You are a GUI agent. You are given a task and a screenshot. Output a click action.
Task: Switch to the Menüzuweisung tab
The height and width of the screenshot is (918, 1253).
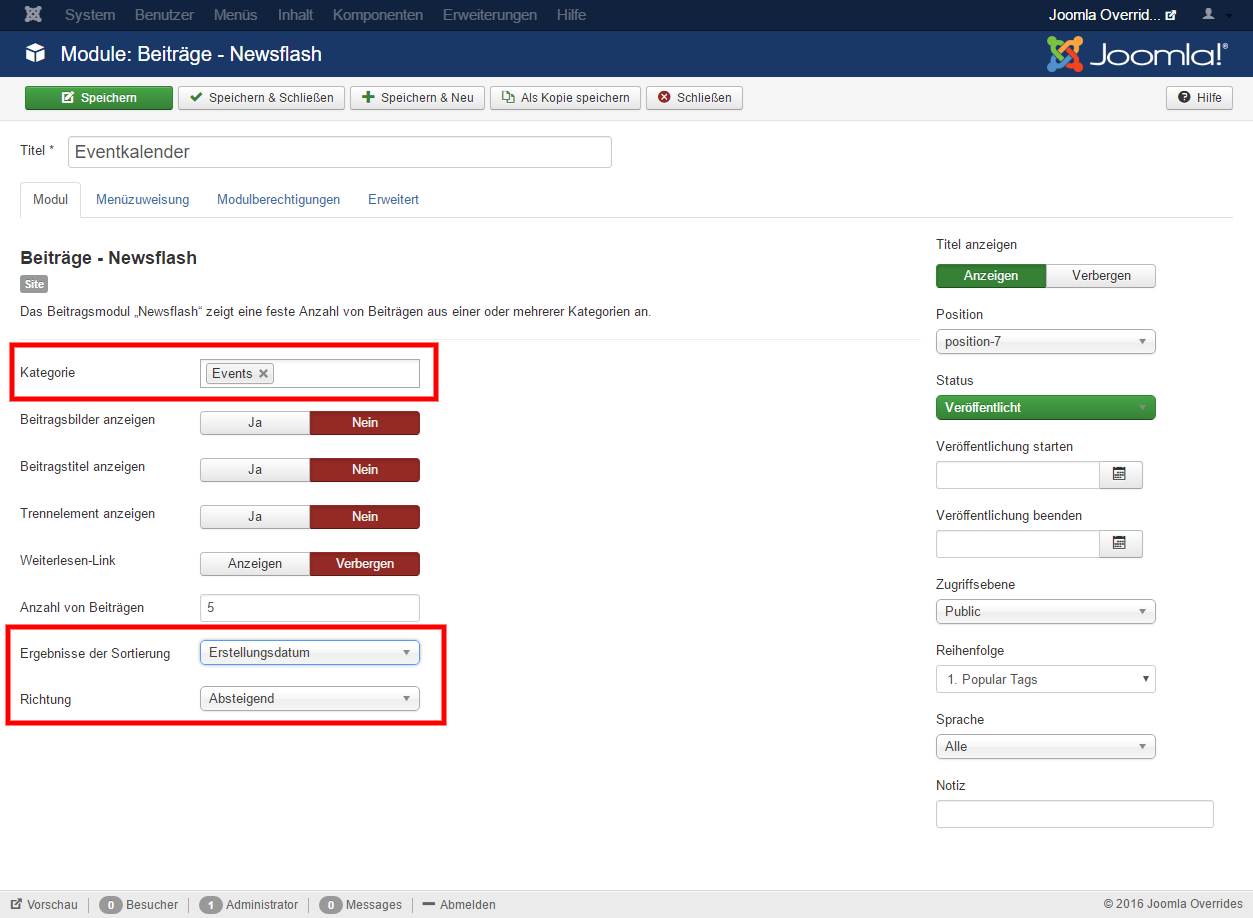142,200
